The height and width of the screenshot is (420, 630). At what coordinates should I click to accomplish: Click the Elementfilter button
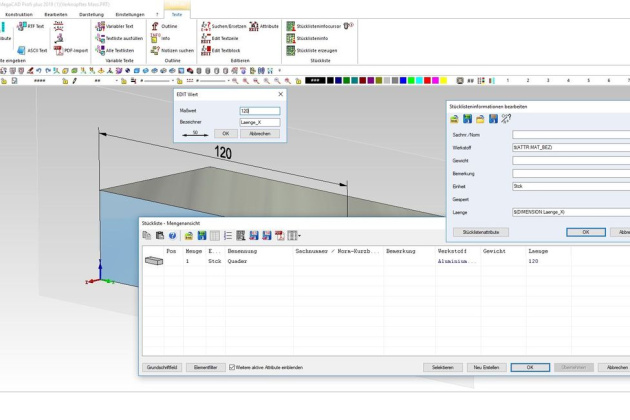(204, 367)
